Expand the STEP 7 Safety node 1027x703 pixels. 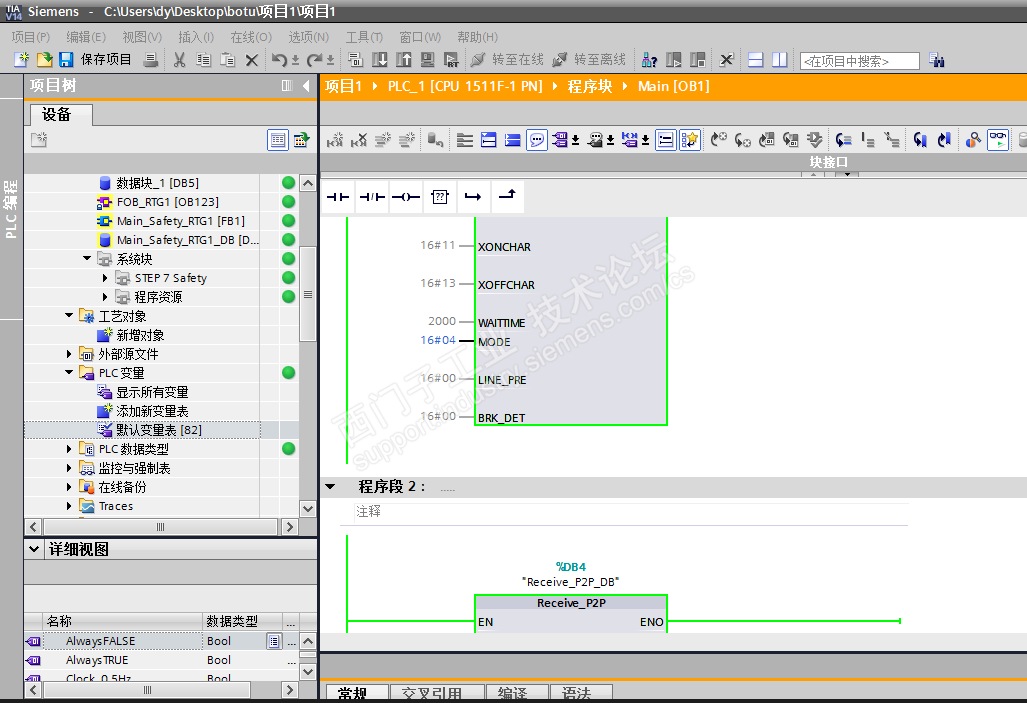(106, 278)
